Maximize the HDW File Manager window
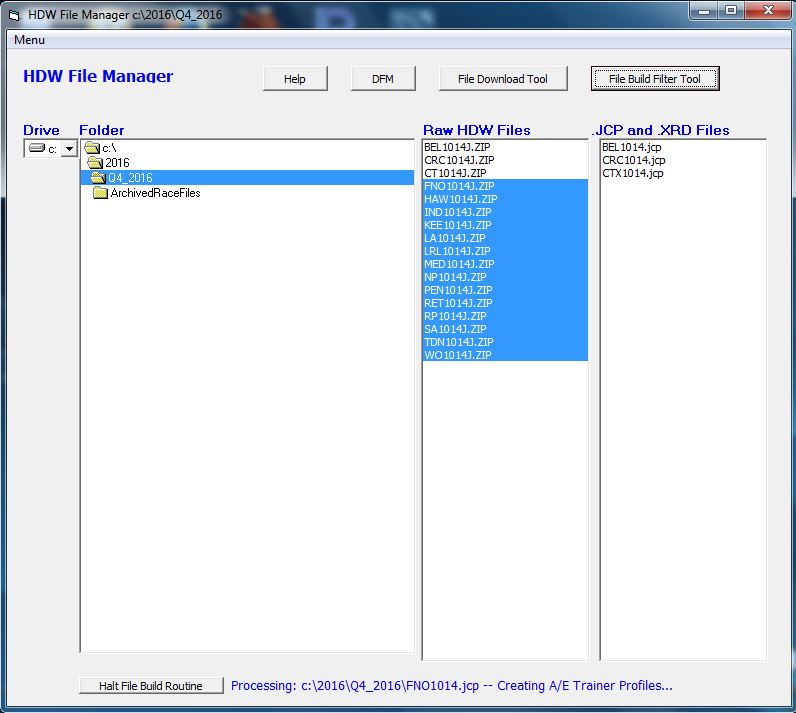796x713 pixels. (x=731, y=10)
